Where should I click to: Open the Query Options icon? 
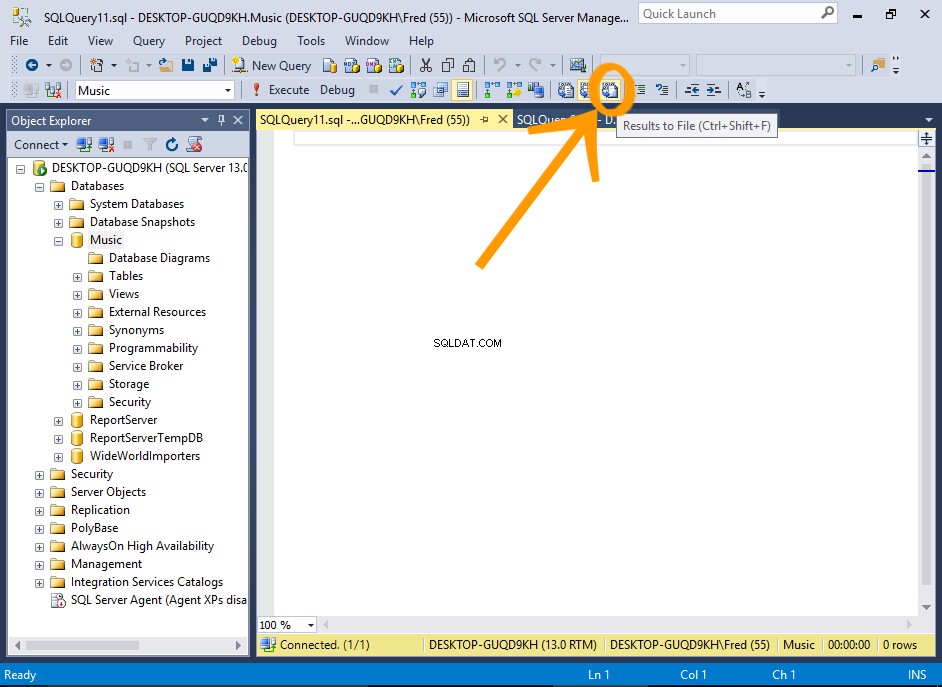[x=440, y=90]
